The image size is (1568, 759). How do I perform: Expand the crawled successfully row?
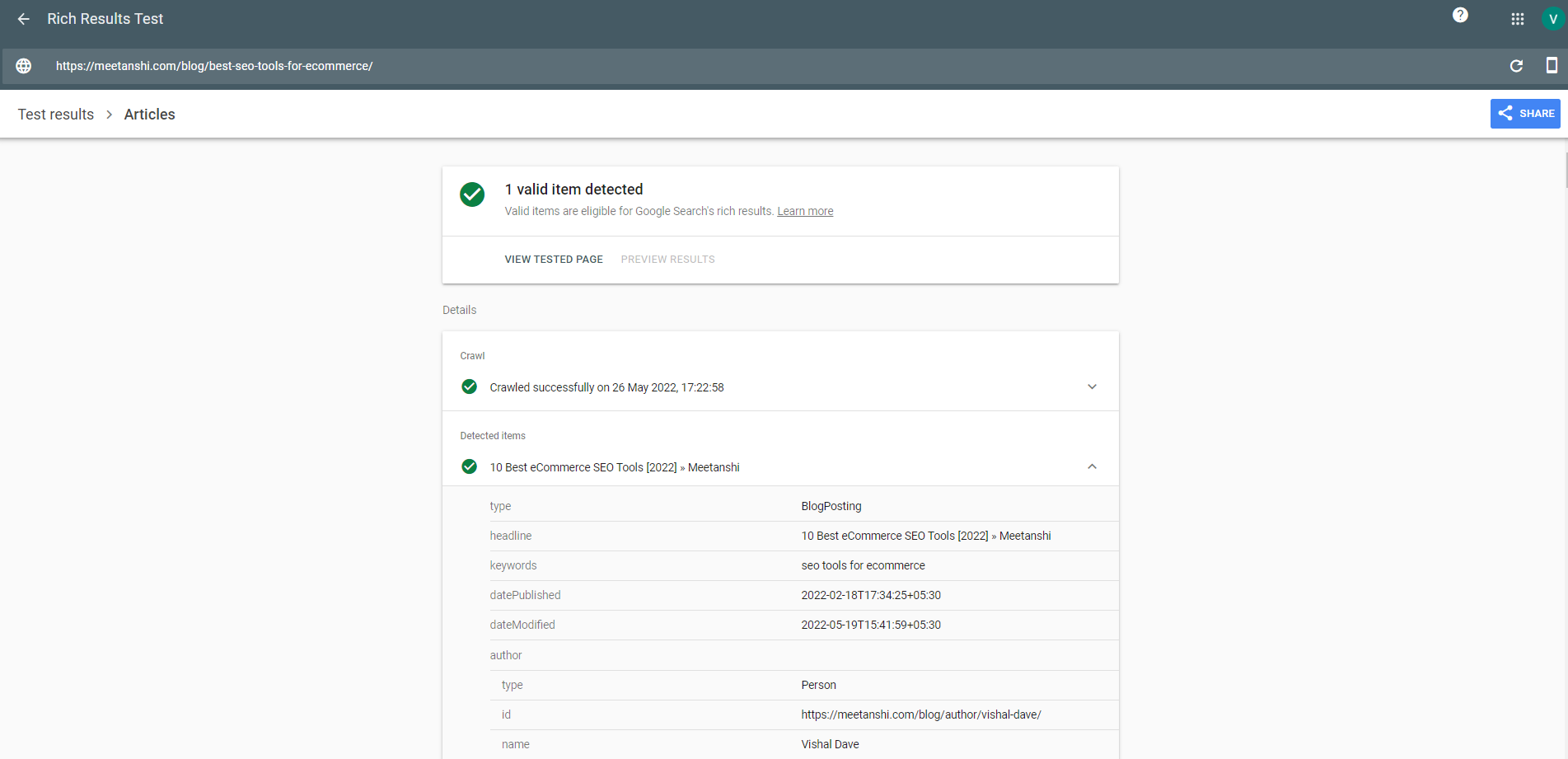pos(606,387)
